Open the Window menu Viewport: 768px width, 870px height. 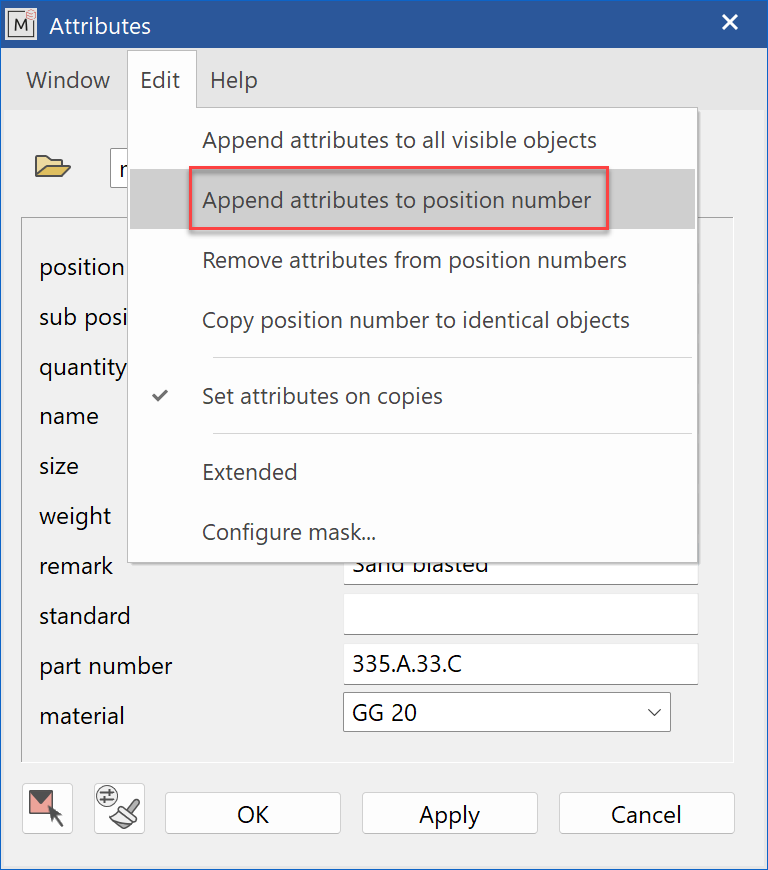68,80
